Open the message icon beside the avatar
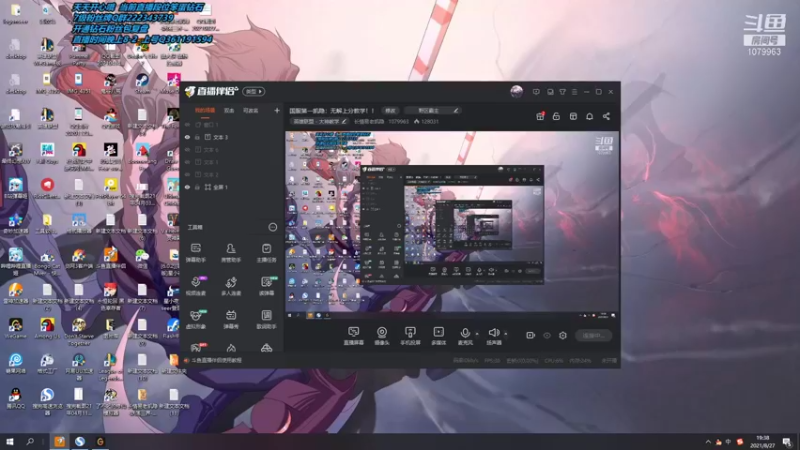Viewport: 800px width, 450px height. 536,92
